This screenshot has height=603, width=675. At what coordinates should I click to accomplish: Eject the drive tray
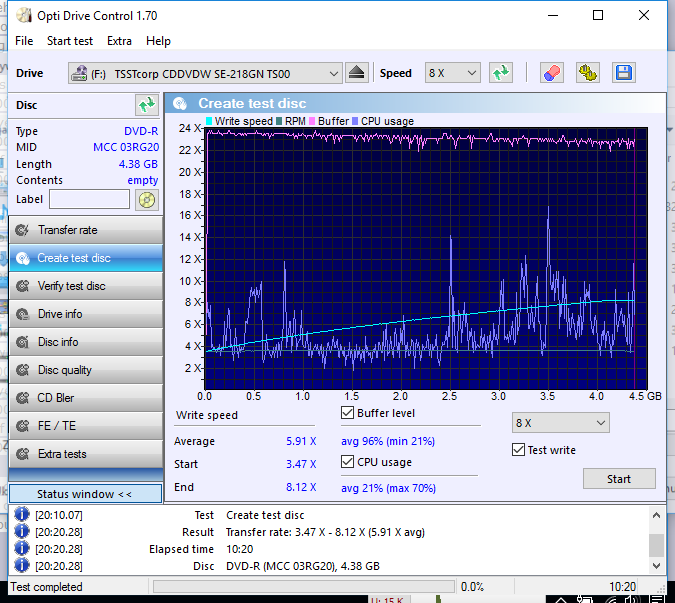pyautogui.click(x=356, y=73)
